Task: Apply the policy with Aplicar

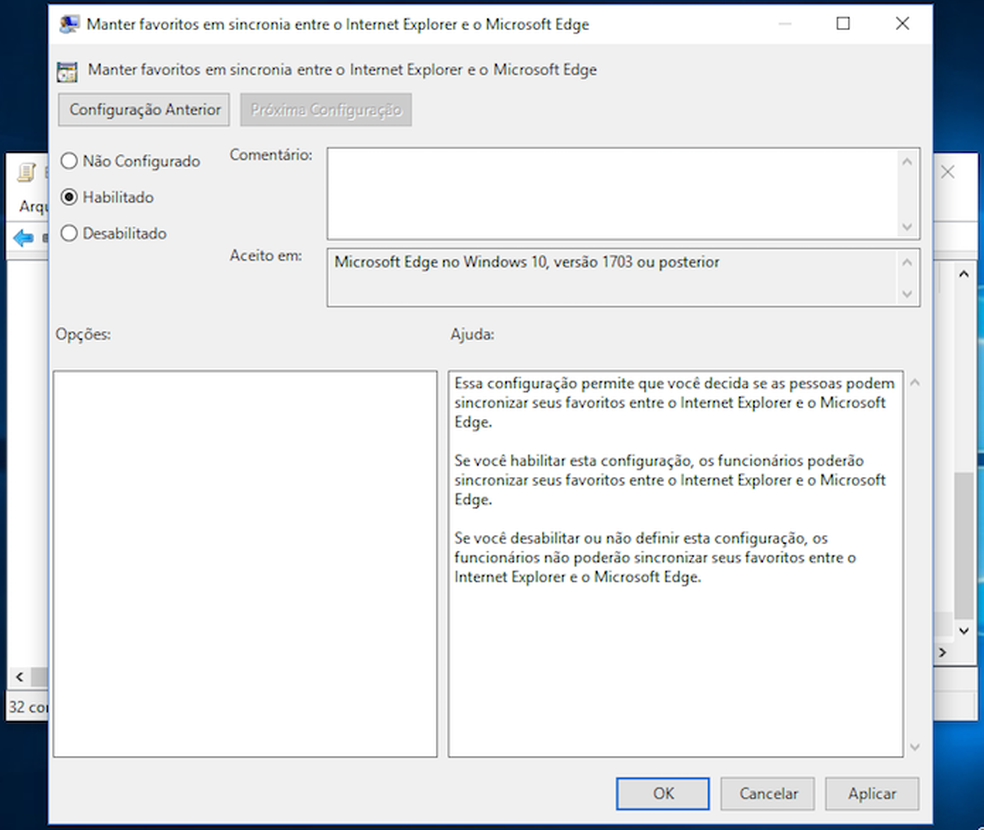Action: 872,794
